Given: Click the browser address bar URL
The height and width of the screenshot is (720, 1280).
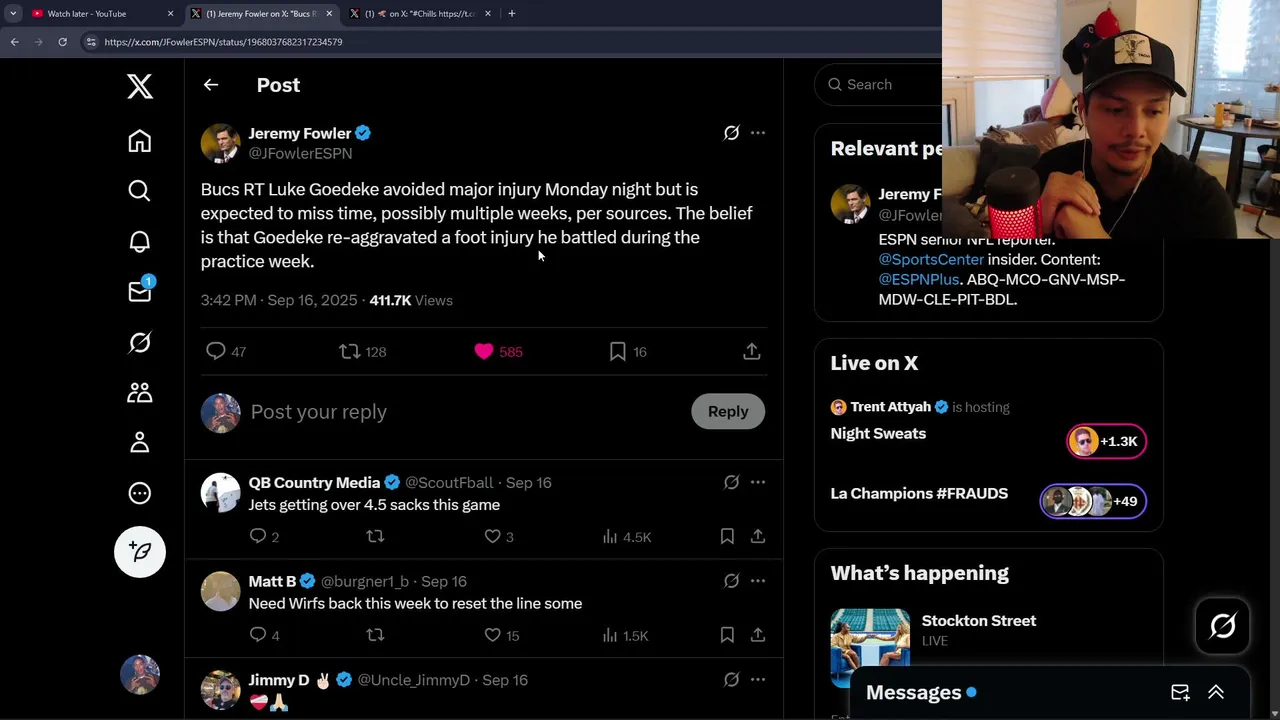Looking at the screenshot, I should (x=223, y=42).
